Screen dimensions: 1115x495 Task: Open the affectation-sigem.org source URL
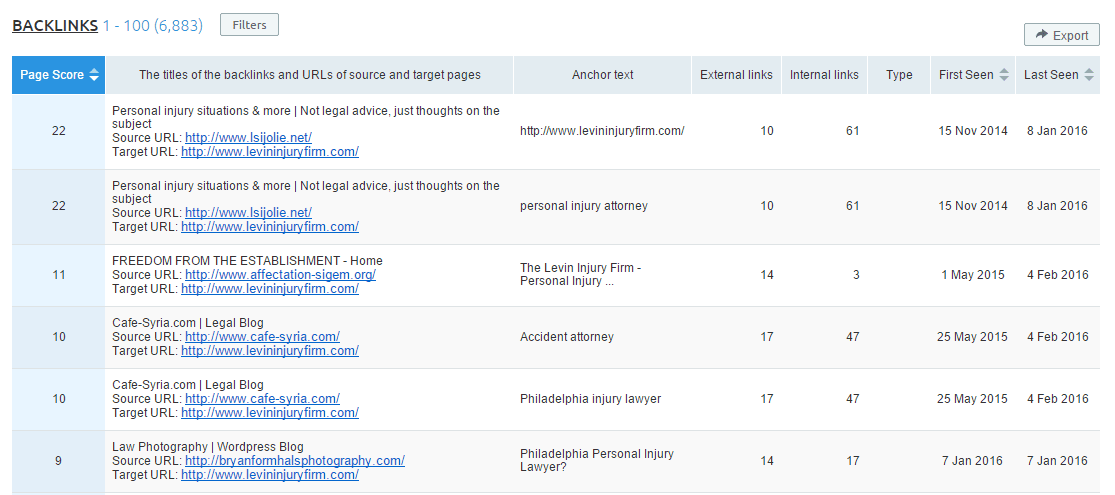pyautogui.click(x=280, y=275)
